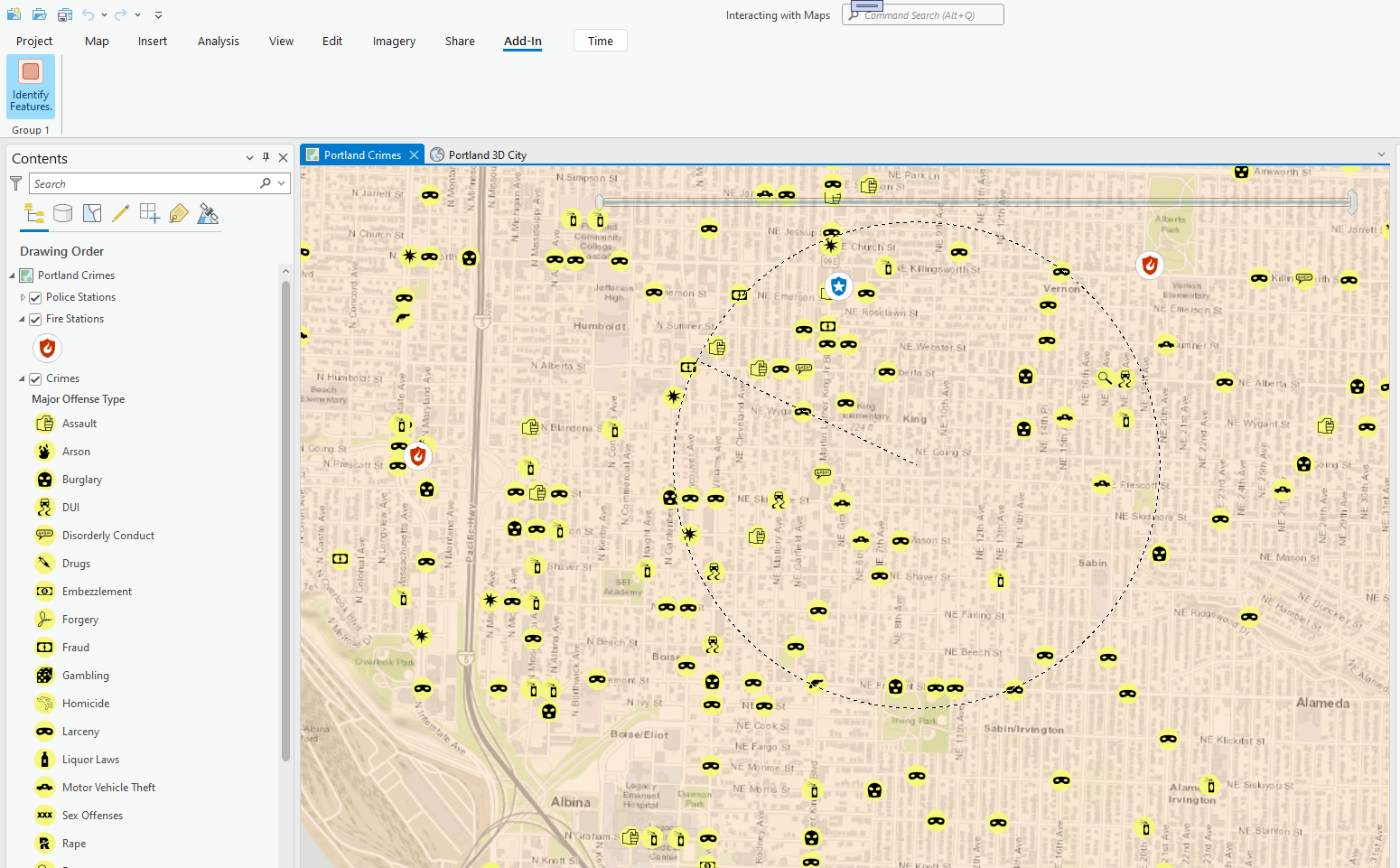The width and height of the screenshot is (1400, 868).
Task: Switch Contents to List By Data Source view
Action: click(x=62, y=213)
